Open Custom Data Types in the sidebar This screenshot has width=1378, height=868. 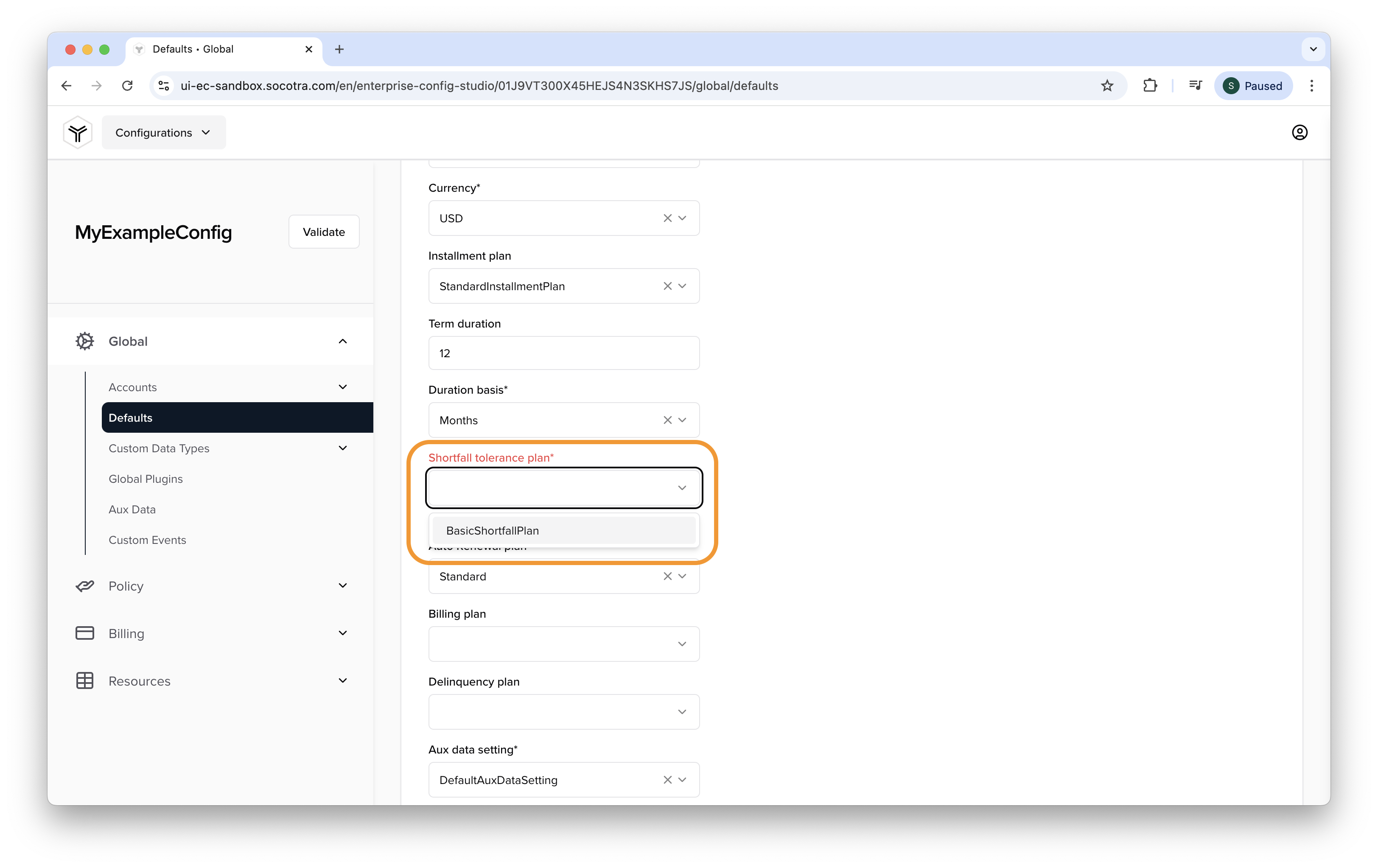point(159,448)
